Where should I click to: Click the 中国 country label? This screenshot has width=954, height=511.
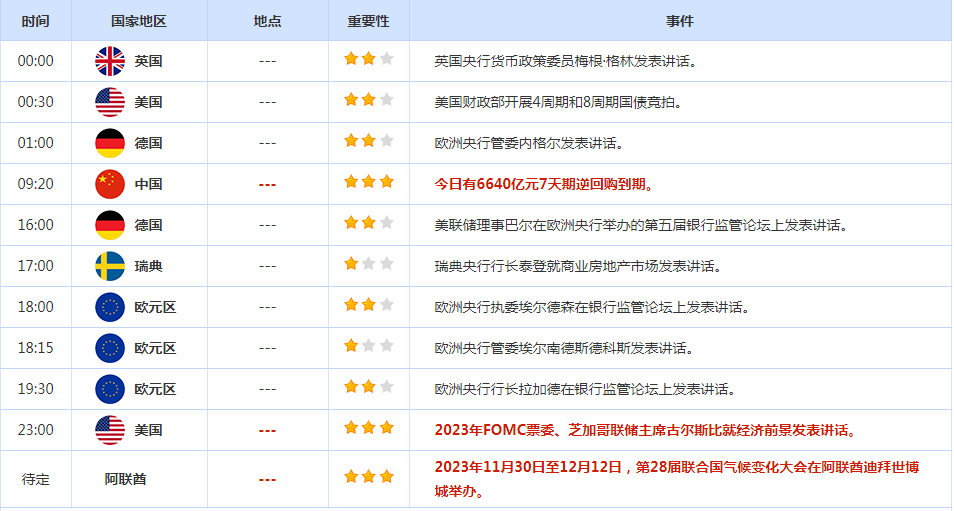coord(148,184)
